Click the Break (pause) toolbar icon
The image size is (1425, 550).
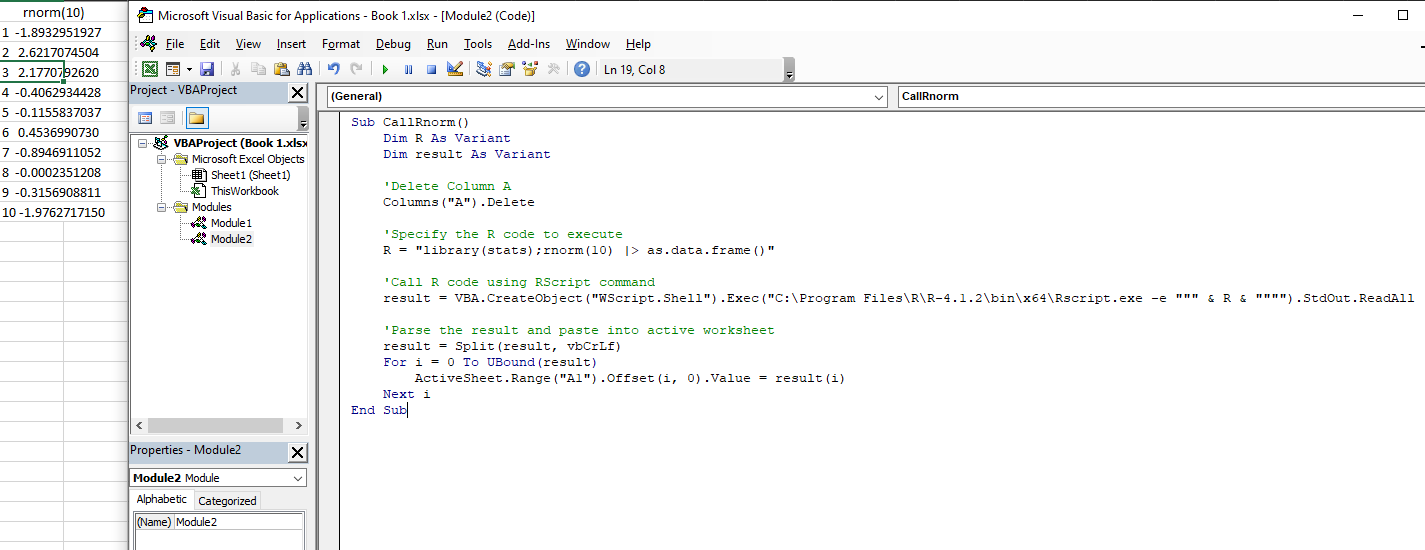pyautogui.click(x=408, y=69)
